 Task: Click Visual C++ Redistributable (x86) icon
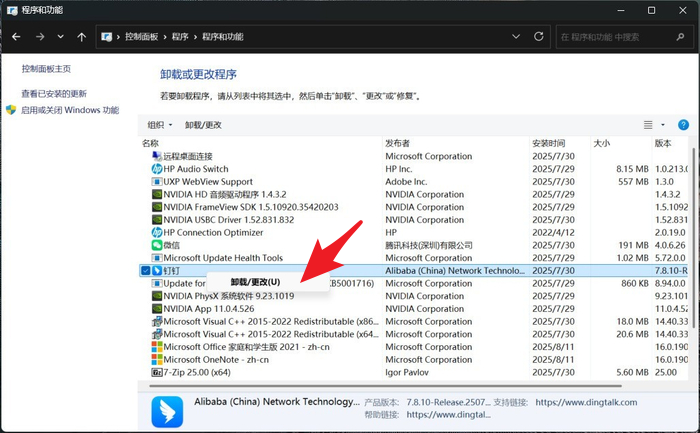coord(157,321)
